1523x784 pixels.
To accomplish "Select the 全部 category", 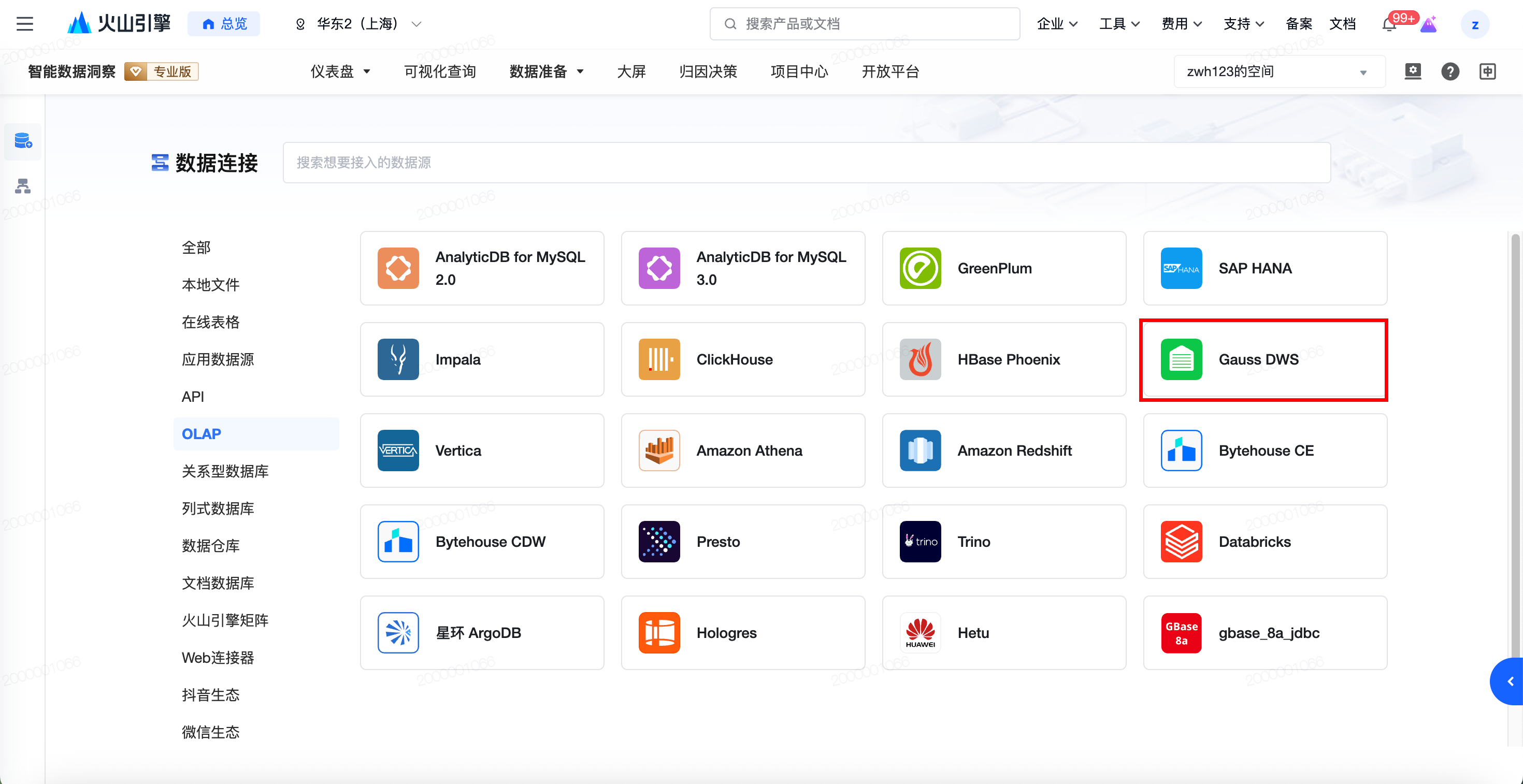I will coord(196,247).
